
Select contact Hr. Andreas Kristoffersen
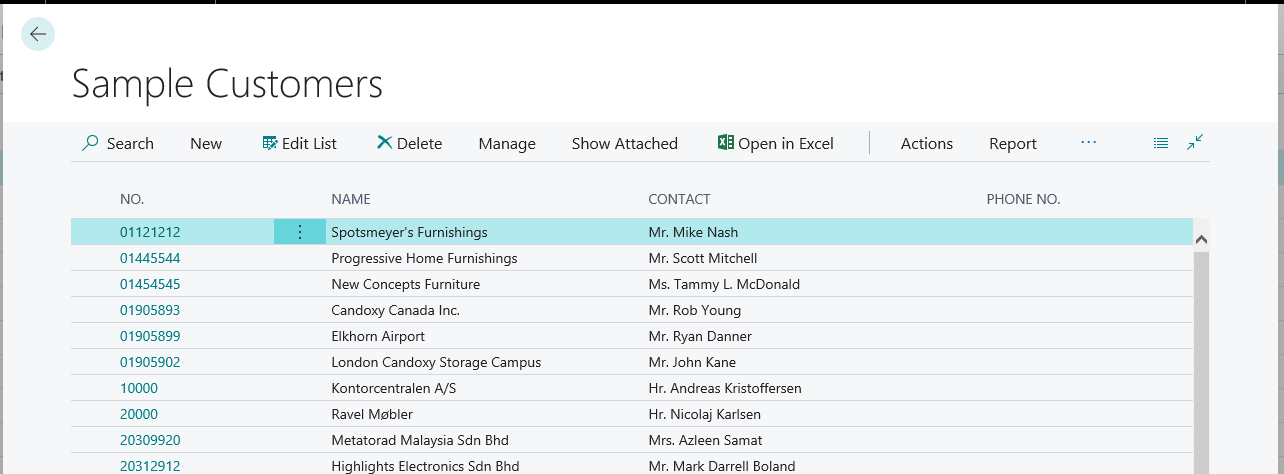[725, 388]
